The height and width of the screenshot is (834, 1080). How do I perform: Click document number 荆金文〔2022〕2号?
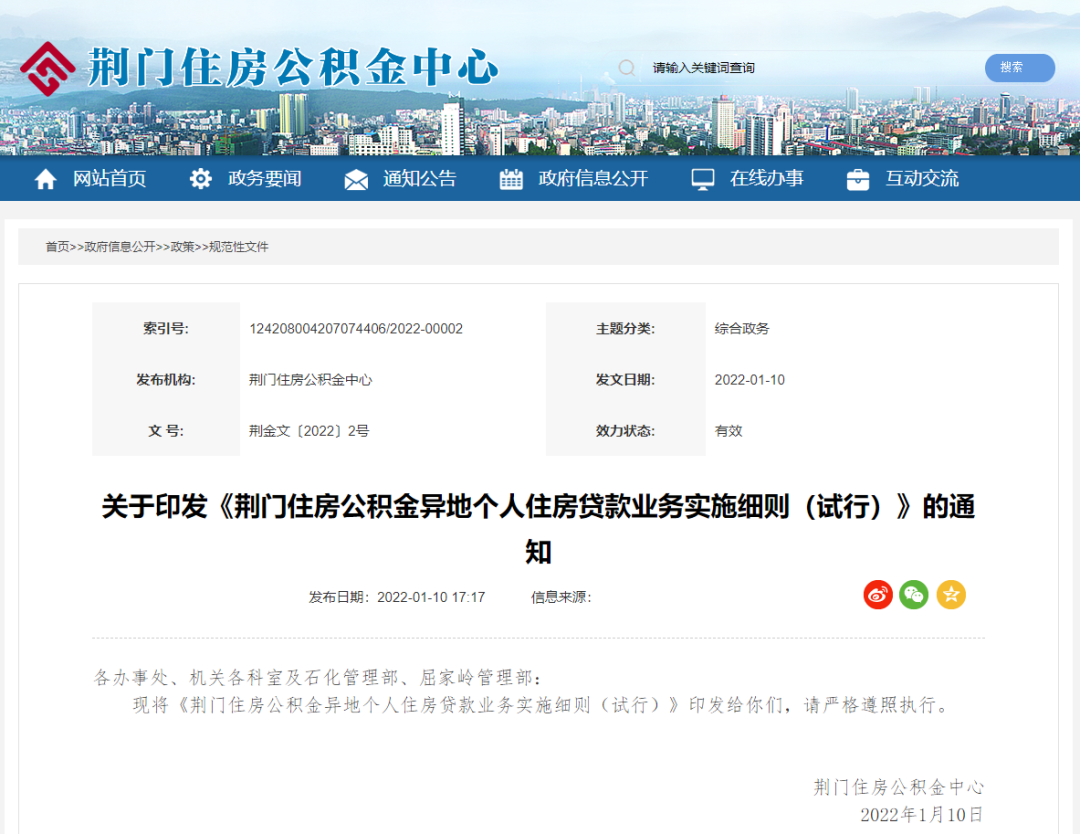pyautogui.click(x=309, y=431)
